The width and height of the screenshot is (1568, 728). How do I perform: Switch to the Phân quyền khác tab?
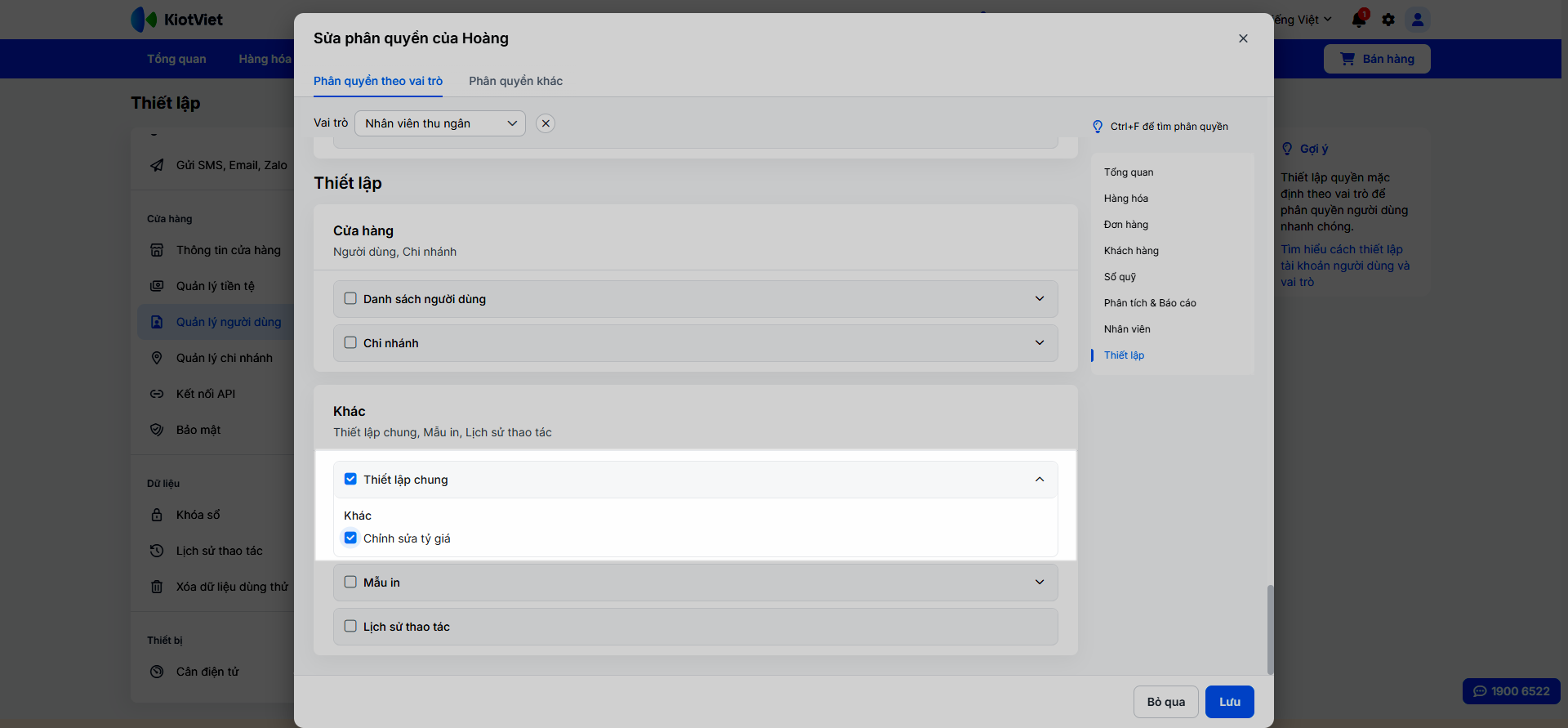coord(515,81)
